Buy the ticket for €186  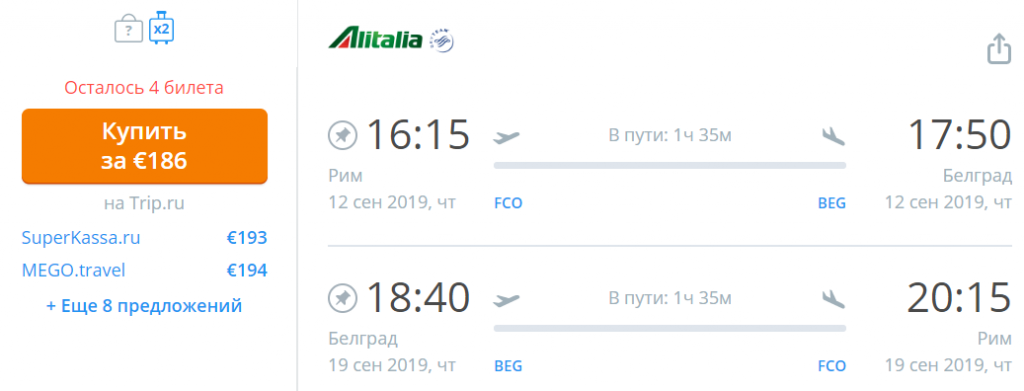[x=144, y=146]
